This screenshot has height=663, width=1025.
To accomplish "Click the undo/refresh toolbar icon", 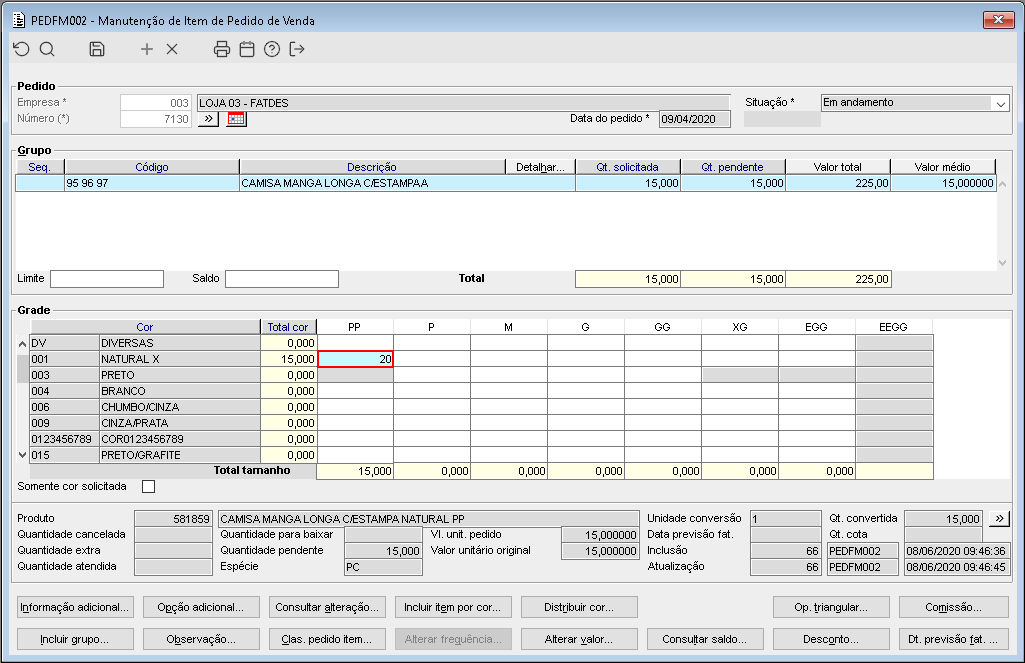I will (x=22, y=49).
